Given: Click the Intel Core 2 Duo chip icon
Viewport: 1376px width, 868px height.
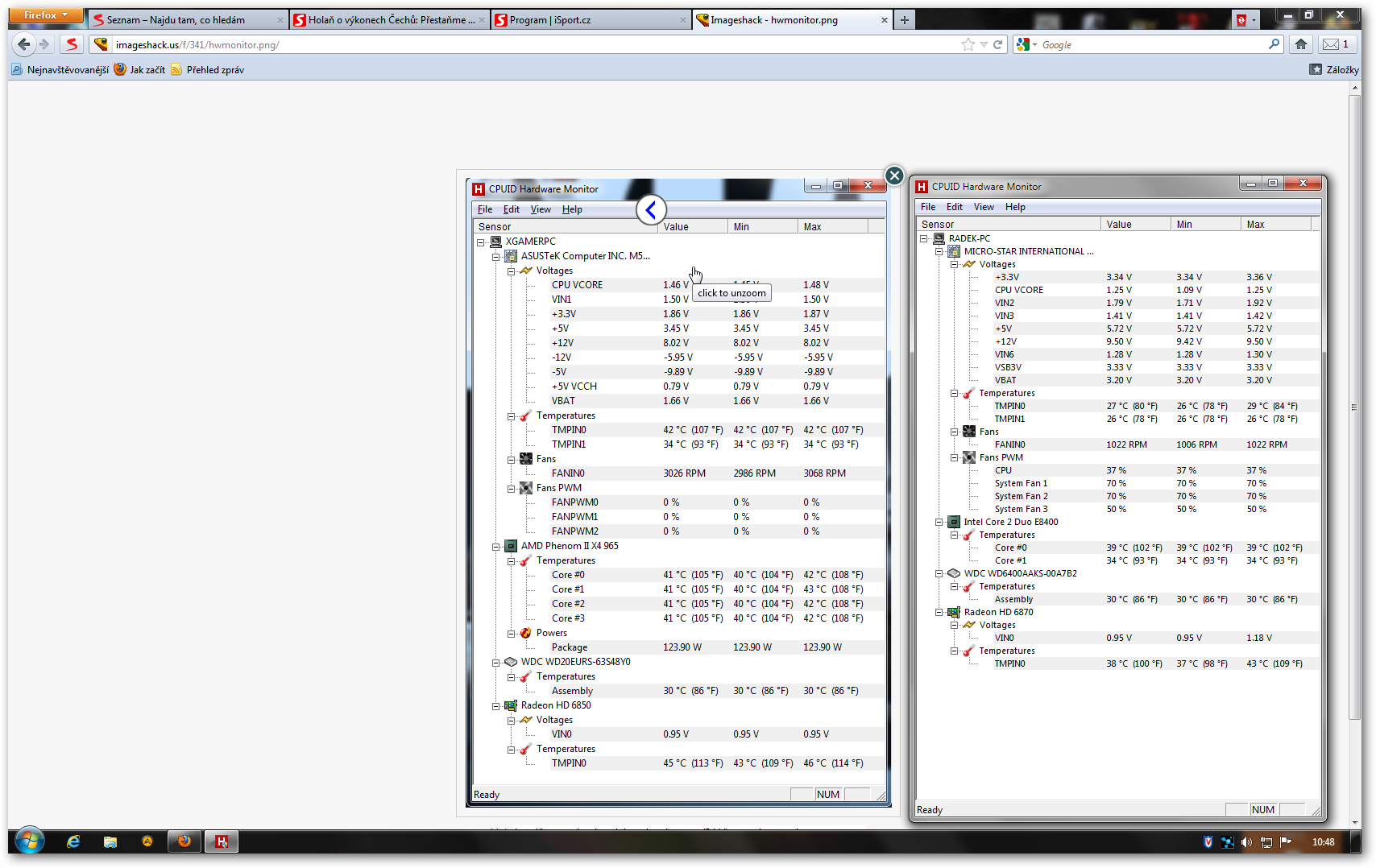Looking at the screenshot, I should coord(954,522).
